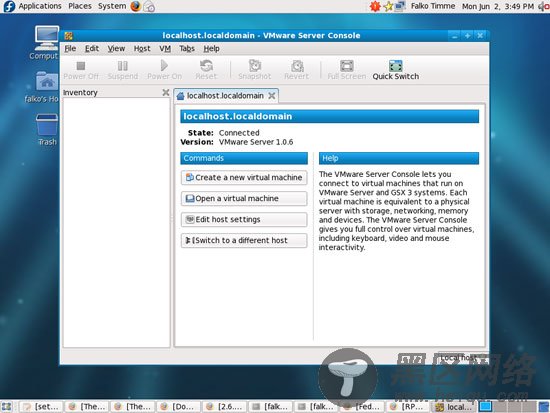Switch to the [set... taskbar window
This screenshot has width=550, height=413.
coord(41,407)
